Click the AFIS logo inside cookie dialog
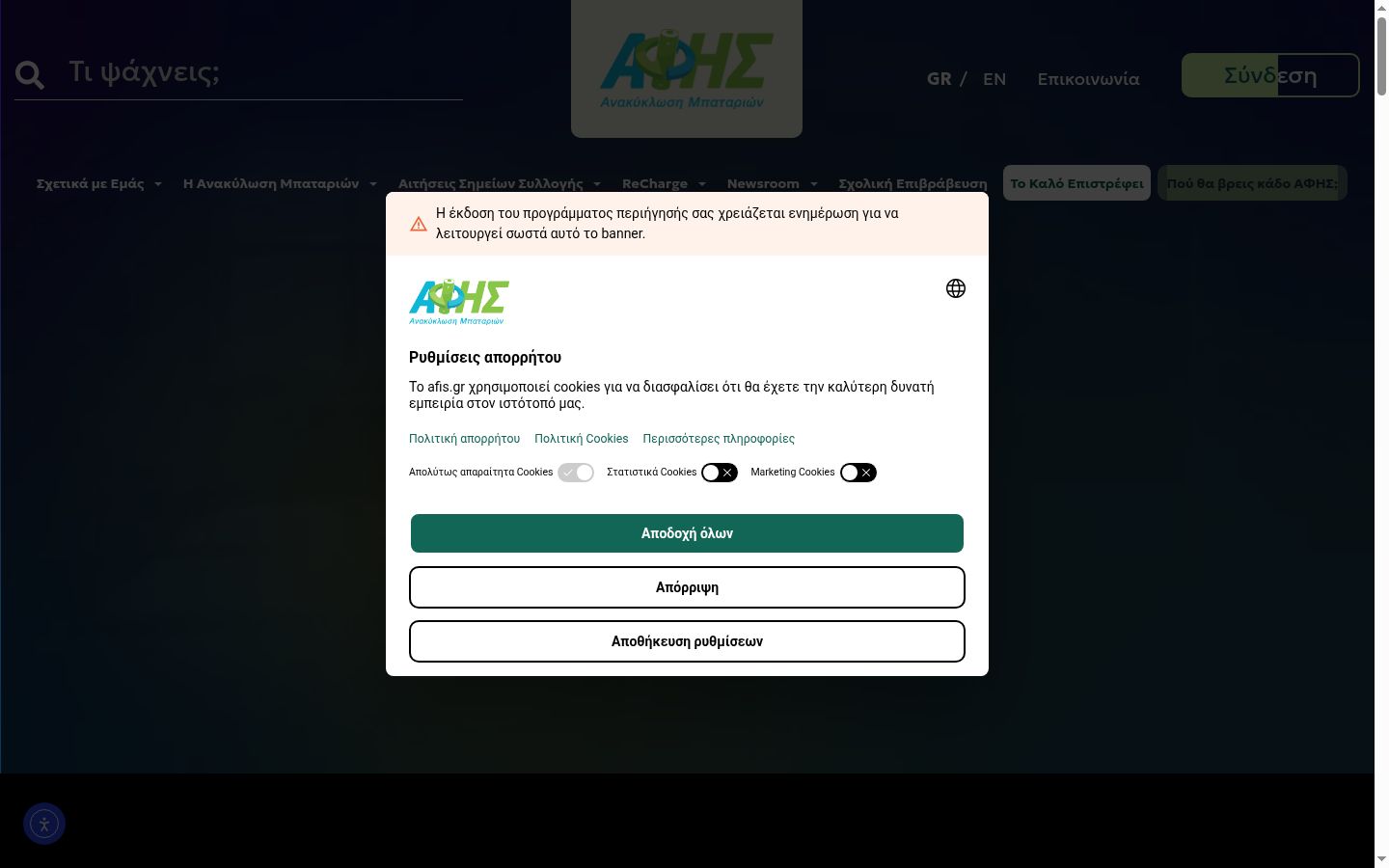Viewport: 1389px width, 868px height. pos(459,302)
